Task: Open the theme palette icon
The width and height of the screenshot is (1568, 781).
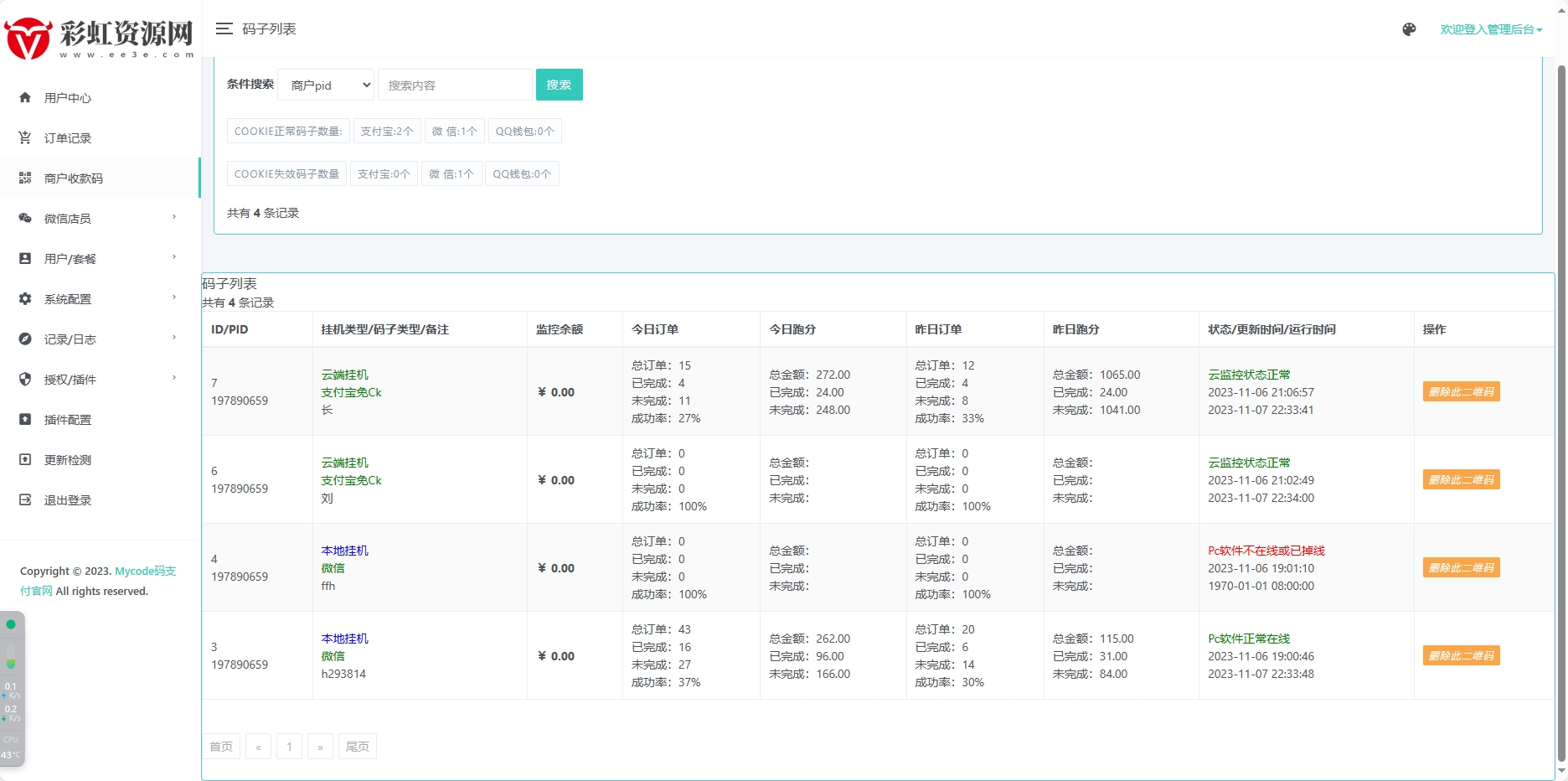Action: [1409, 29]
